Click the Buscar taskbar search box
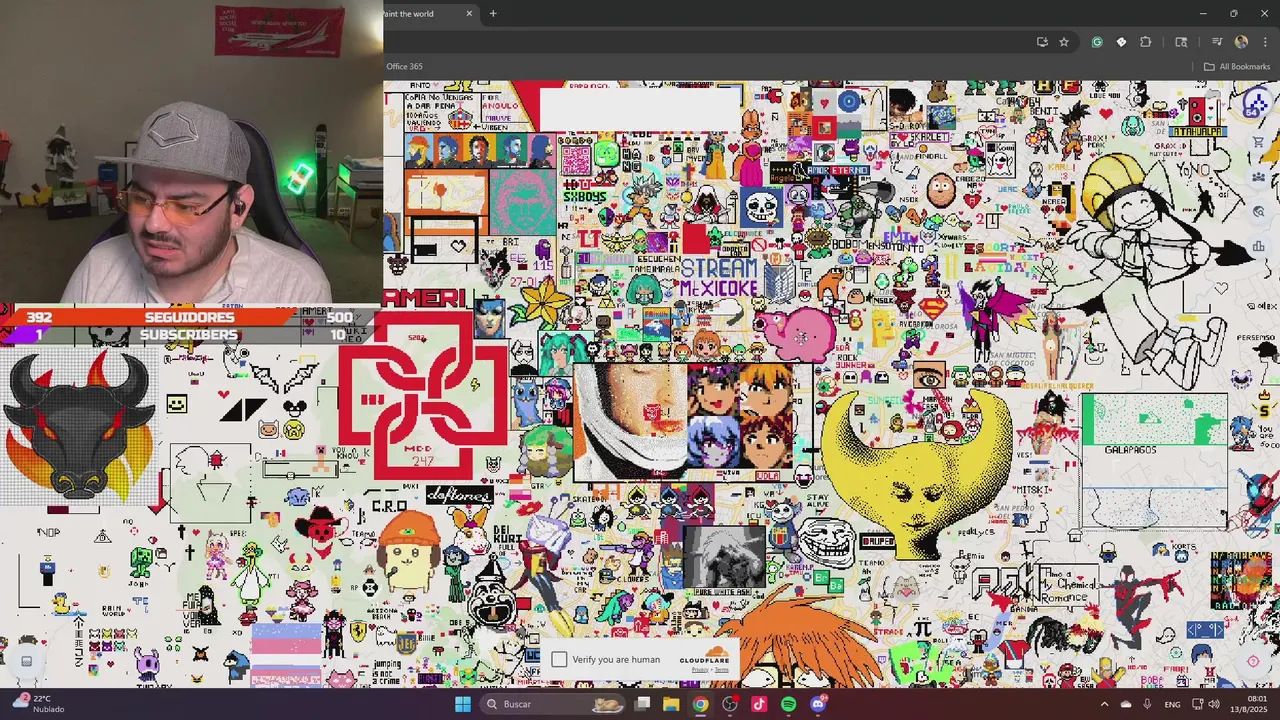1280x720 pixels. click(554, 704)
